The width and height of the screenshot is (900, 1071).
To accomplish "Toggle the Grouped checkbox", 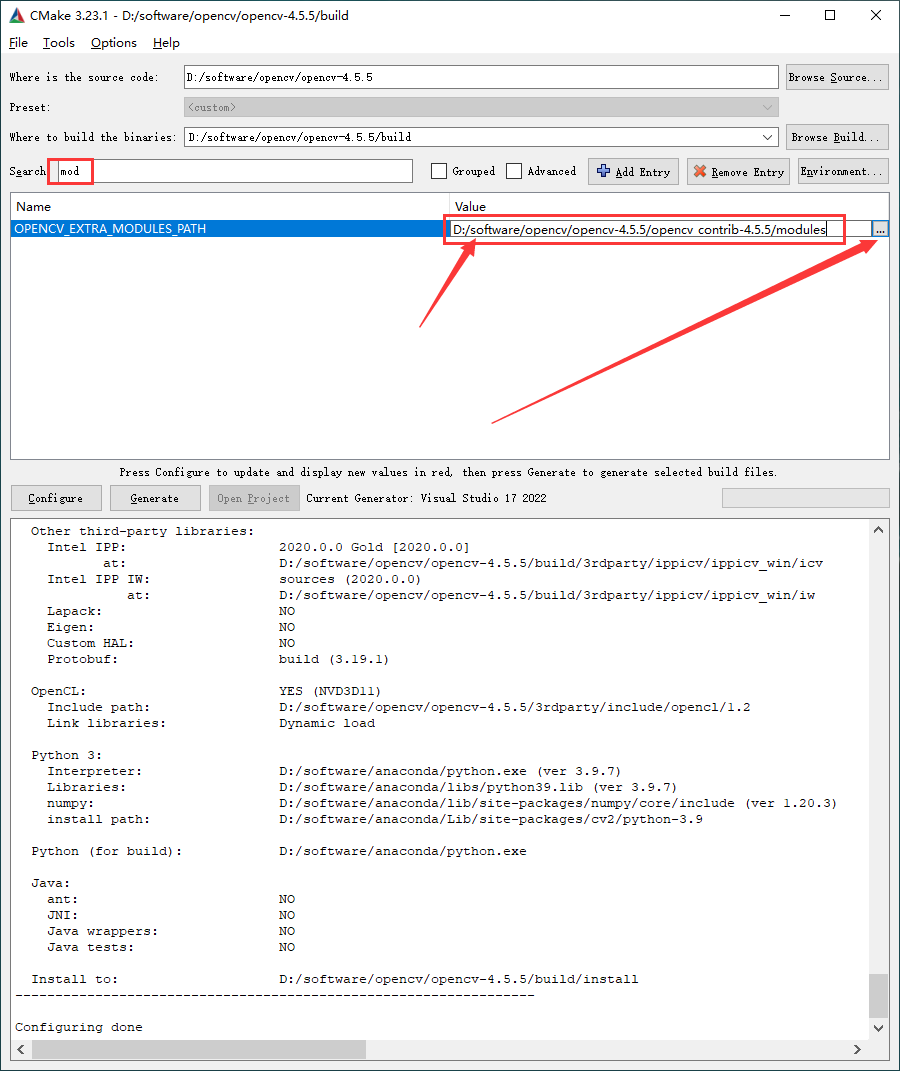I will 439,171.
